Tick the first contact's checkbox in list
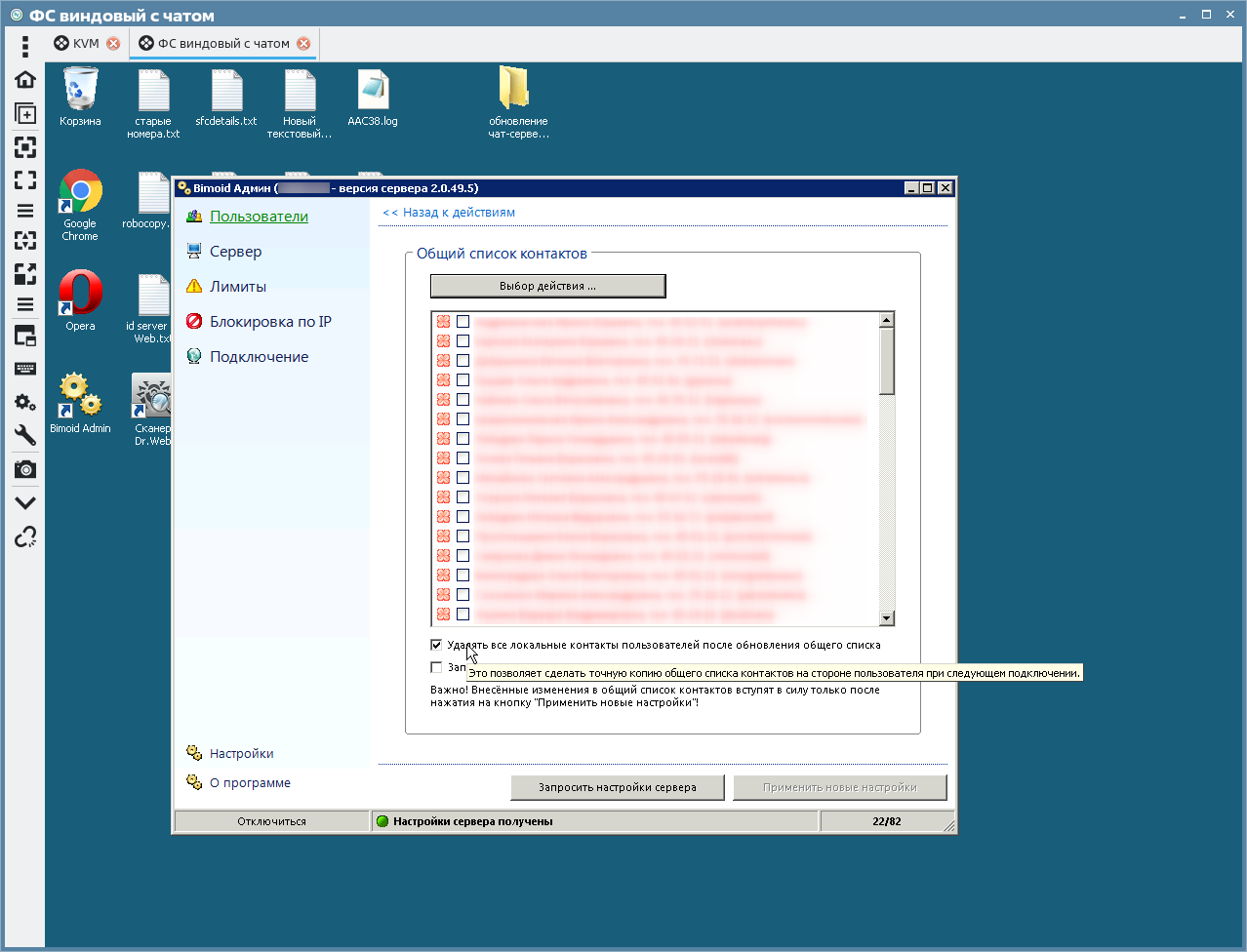Image resolution: width=1247 pixels, height=952 pixels. click(x=463, y=321)
